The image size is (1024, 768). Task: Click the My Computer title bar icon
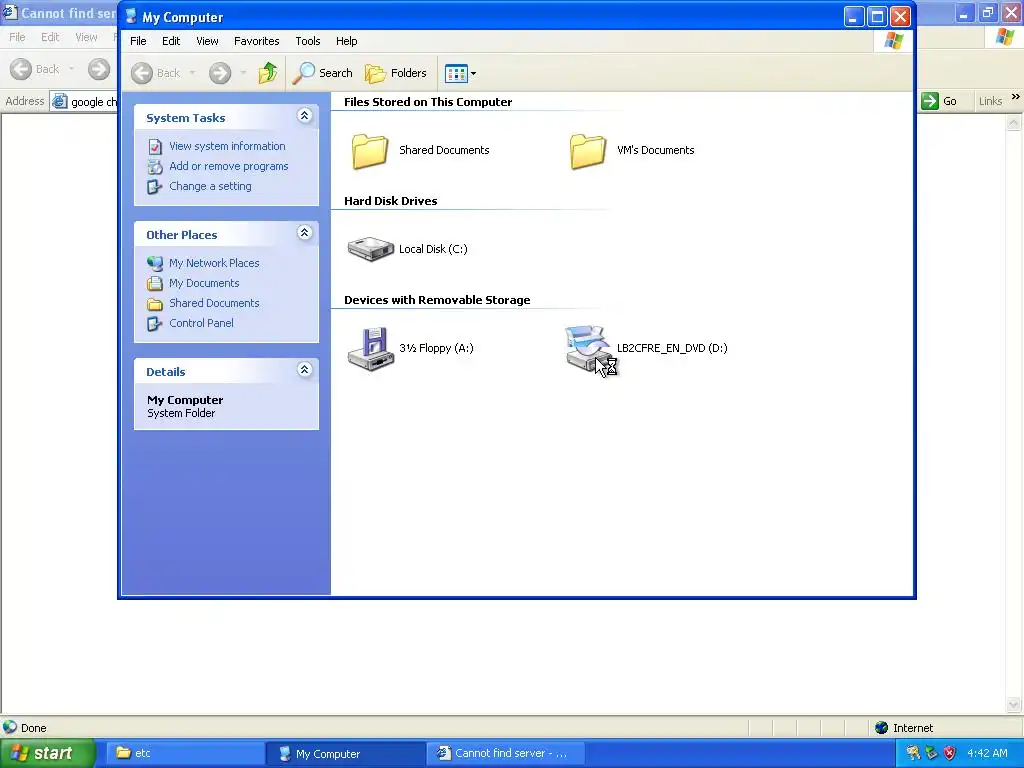131,16
